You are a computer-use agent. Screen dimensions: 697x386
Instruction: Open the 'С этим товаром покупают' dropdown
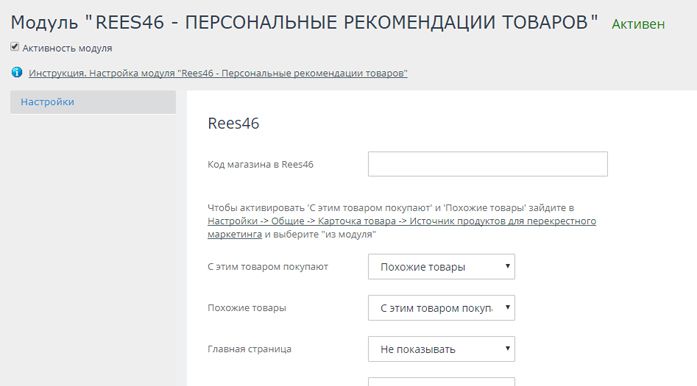click(441, 267)
